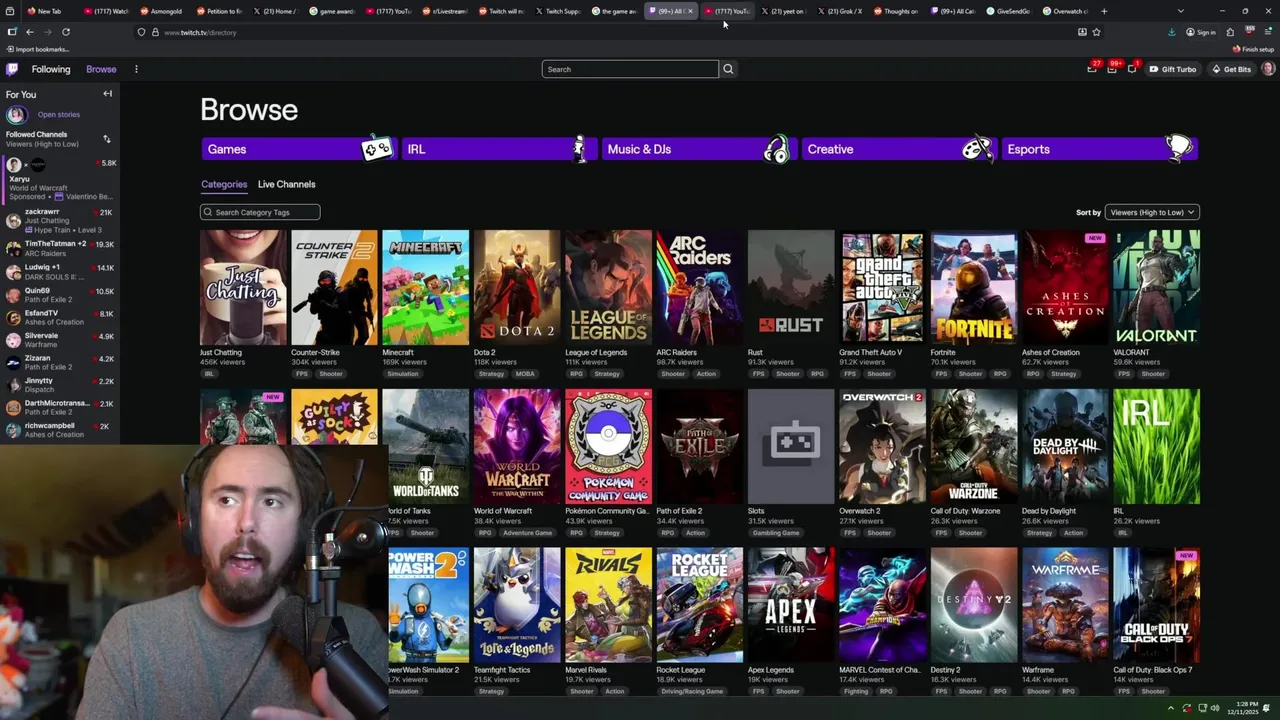Click the Simulation tag under Minecraft
The width and height of the screenshot is (1280, 720).
pyautogui.click(x=403, y=374)
